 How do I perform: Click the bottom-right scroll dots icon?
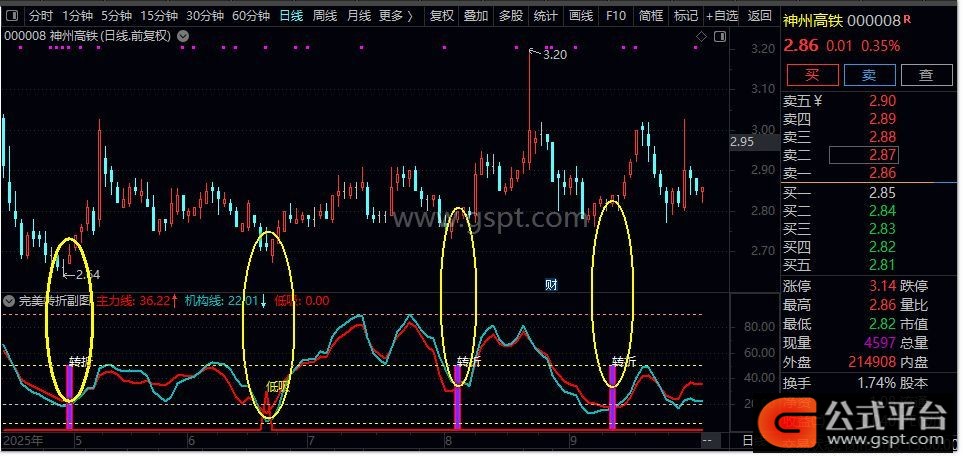pos(708,440)
